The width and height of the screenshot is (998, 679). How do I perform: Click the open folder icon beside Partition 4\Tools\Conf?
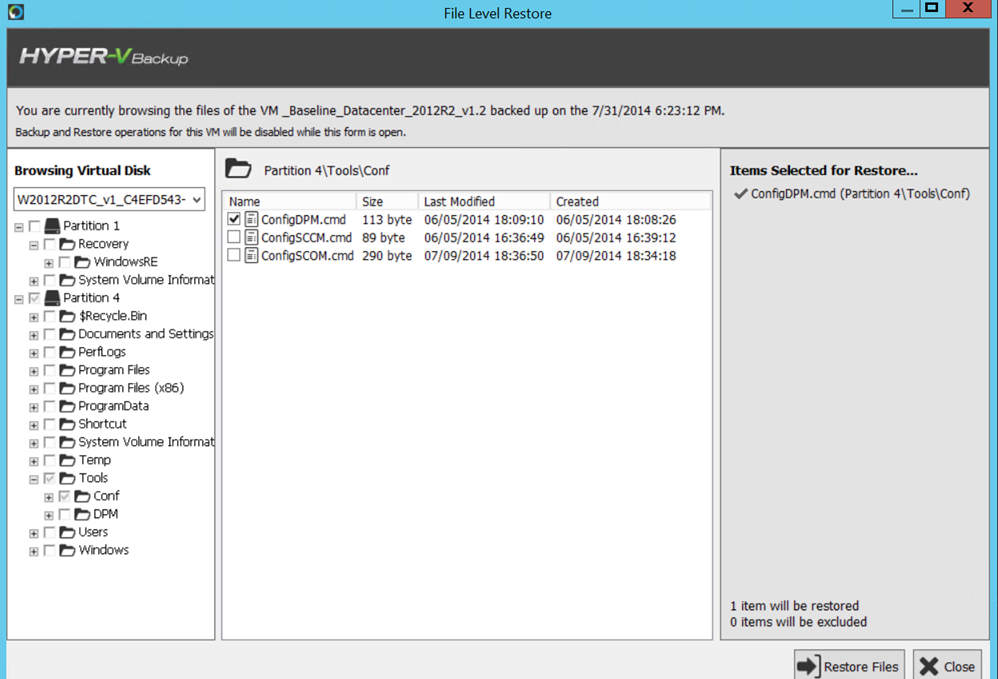coord(239,169)
